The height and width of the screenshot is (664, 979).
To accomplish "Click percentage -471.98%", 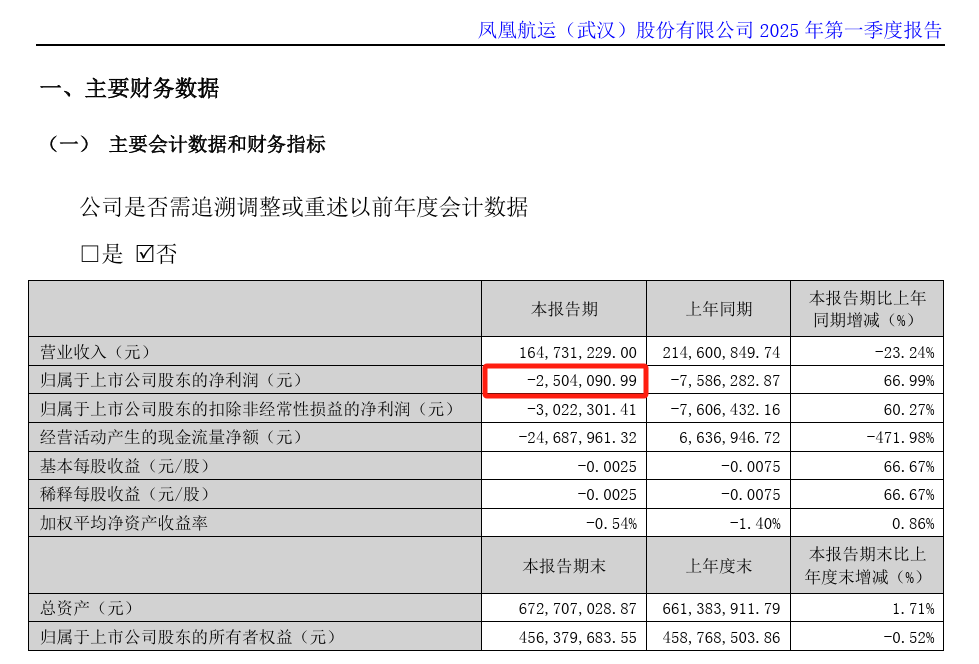I will [900, 438].
